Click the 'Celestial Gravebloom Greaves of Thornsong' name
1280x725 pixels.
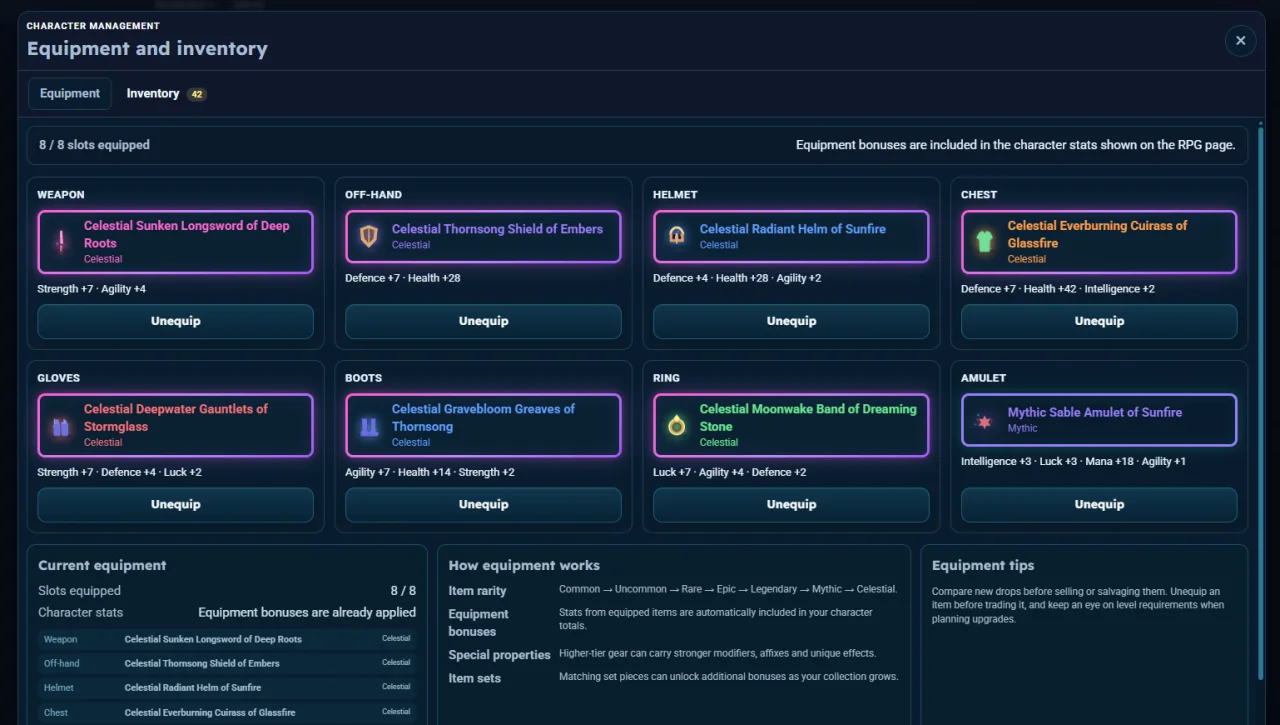click(x=483, y=418)
